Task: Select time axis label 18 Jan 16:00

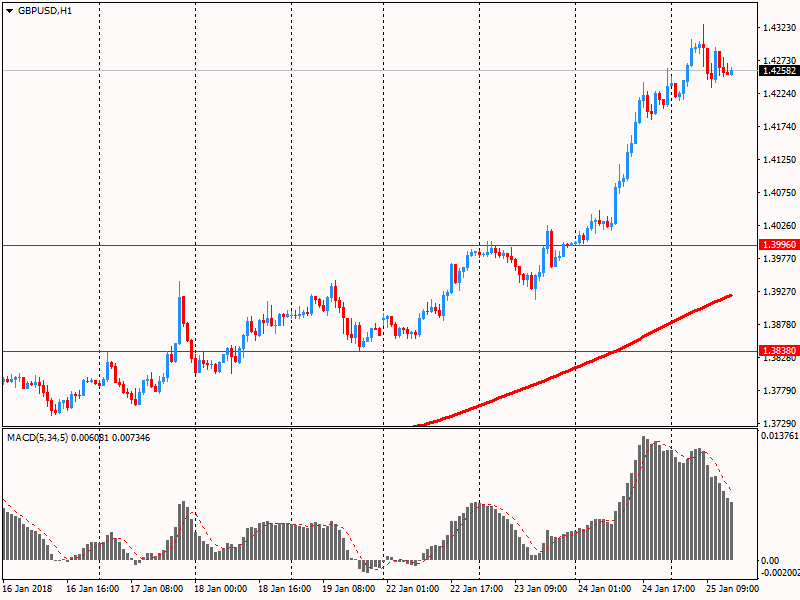Action: tap(284, 589)
